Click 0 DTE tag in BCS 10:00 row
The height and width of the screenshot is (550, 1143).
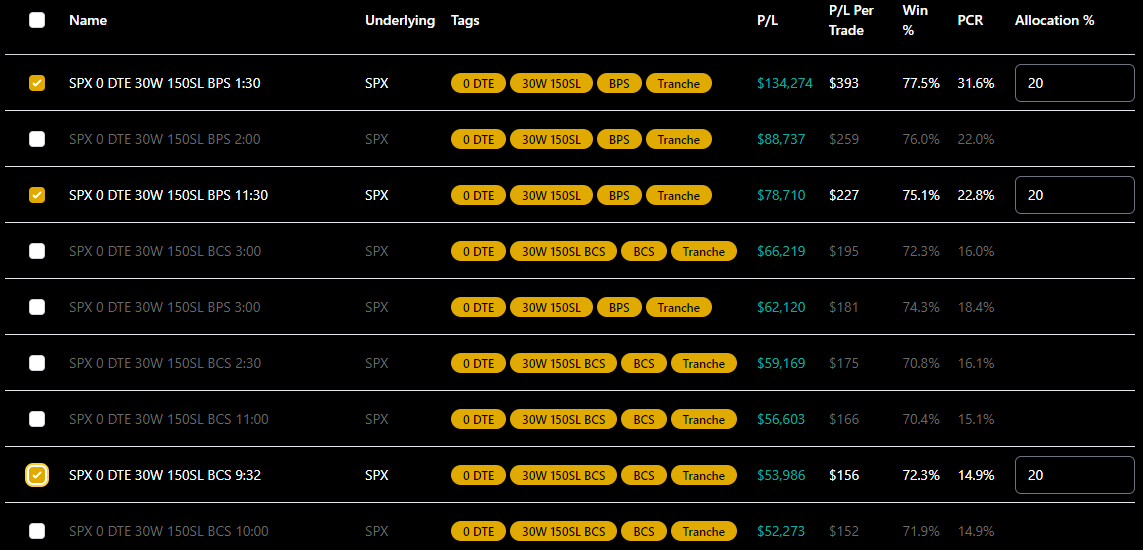tap(478, 531)
